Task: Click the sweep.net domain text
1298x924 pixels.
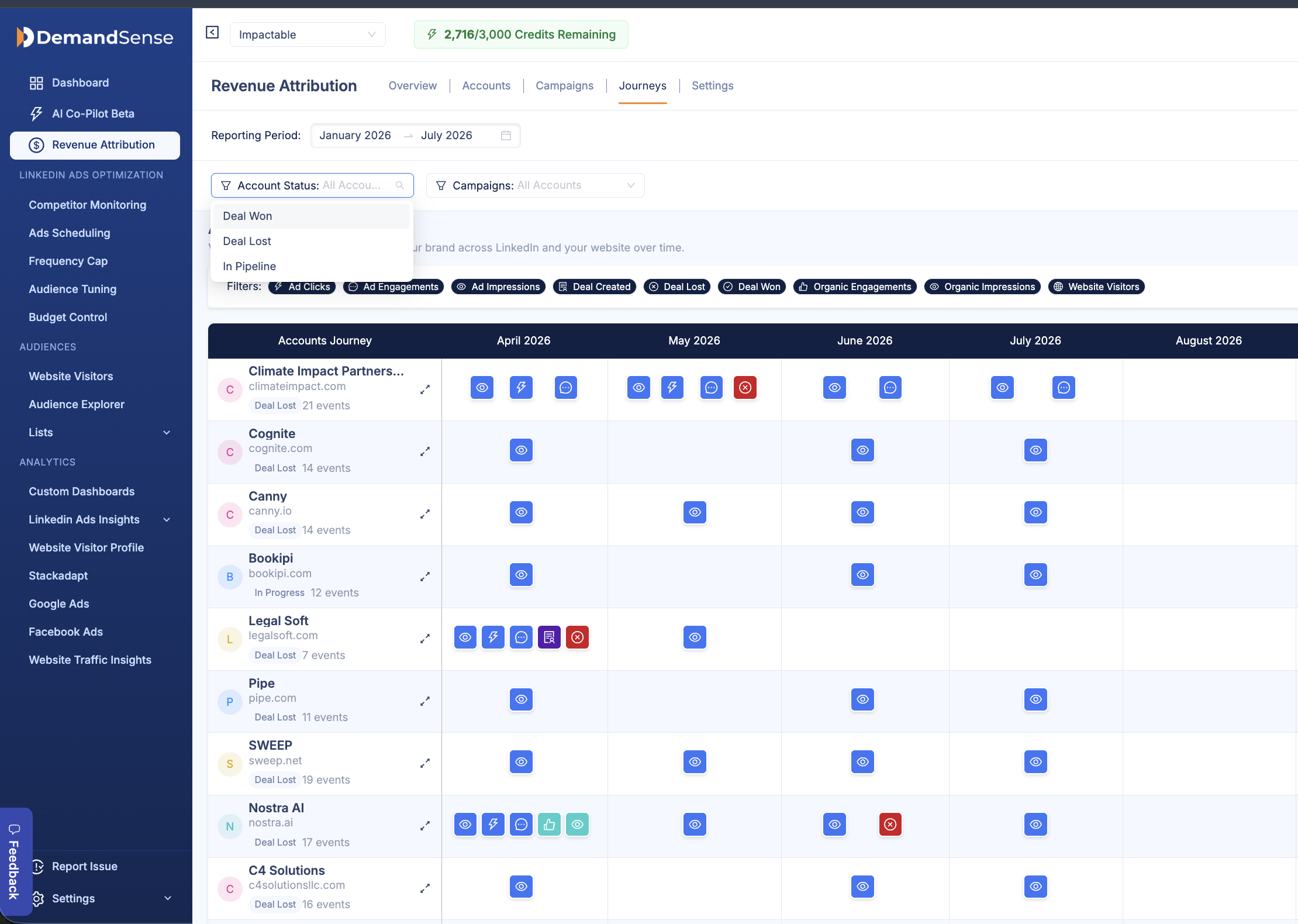Action: 275,761
